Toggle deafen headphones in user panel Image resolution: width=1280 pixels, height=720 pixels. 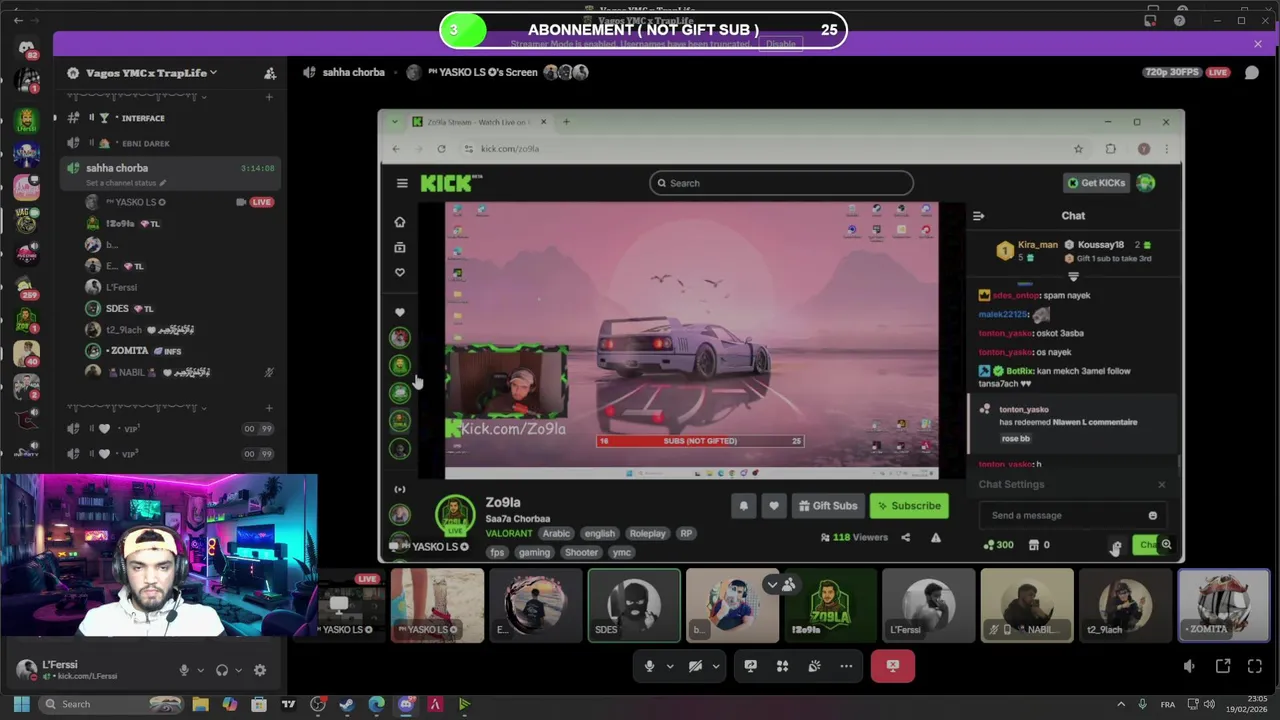pyautogui.click(x=222, y=670)
